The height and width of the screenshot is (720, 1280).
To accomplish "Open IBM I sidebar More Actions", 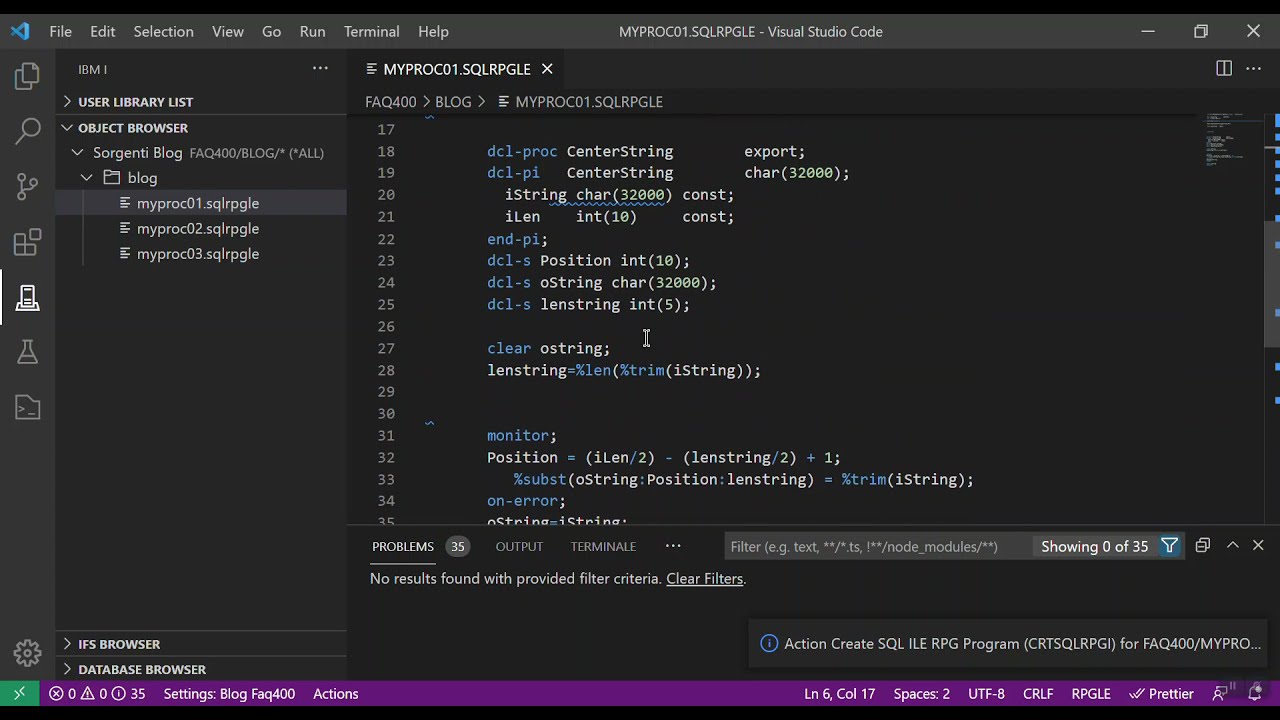I will point(320,68).
